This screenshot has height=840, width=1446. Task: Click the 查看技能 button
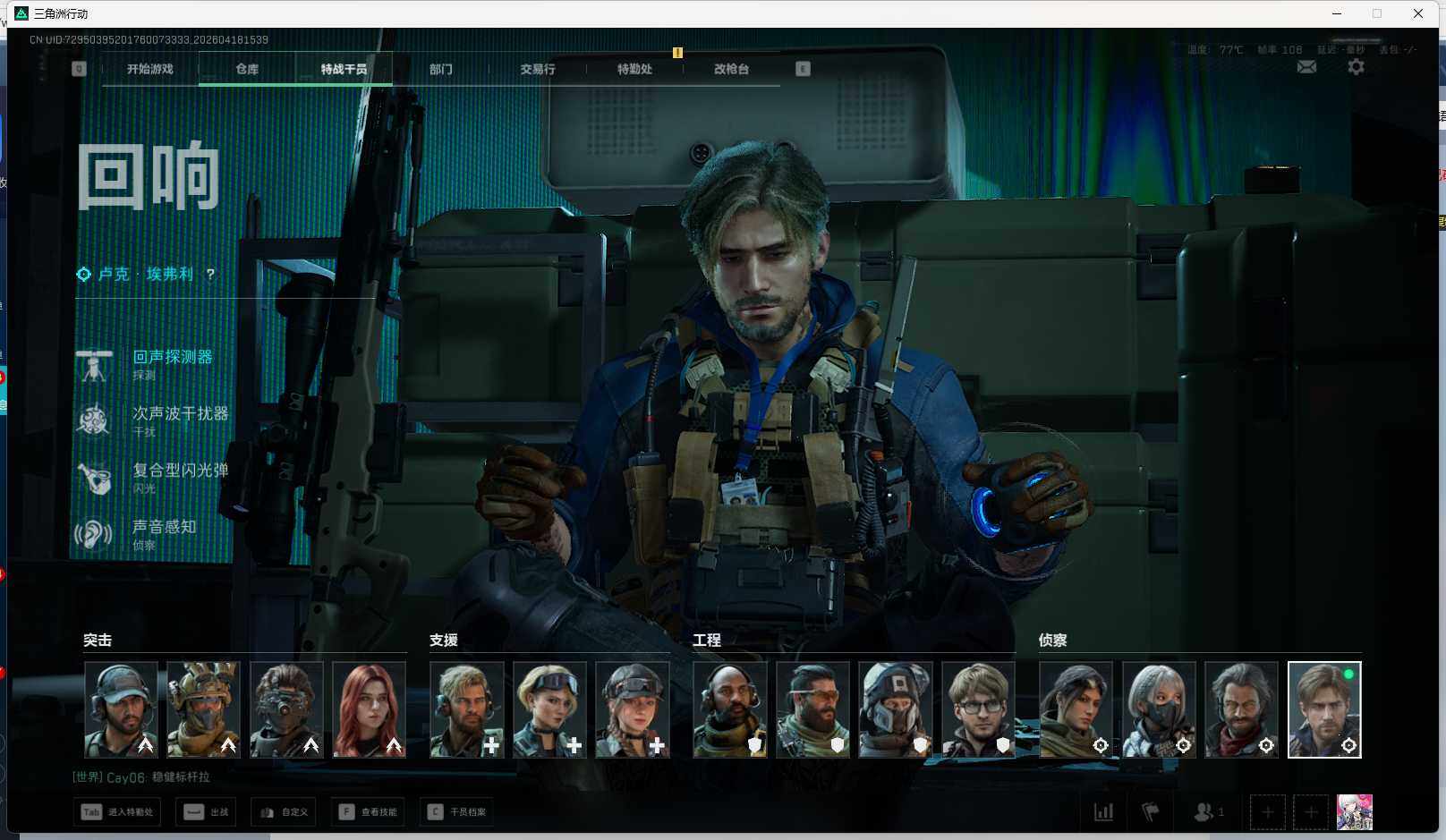pos(368,812)
